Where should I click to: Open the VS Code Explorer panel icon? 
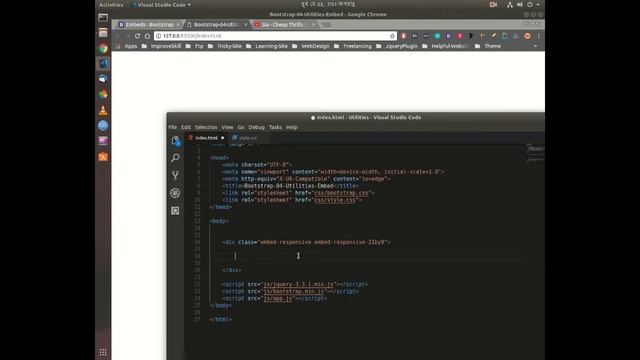click(176, 141)
